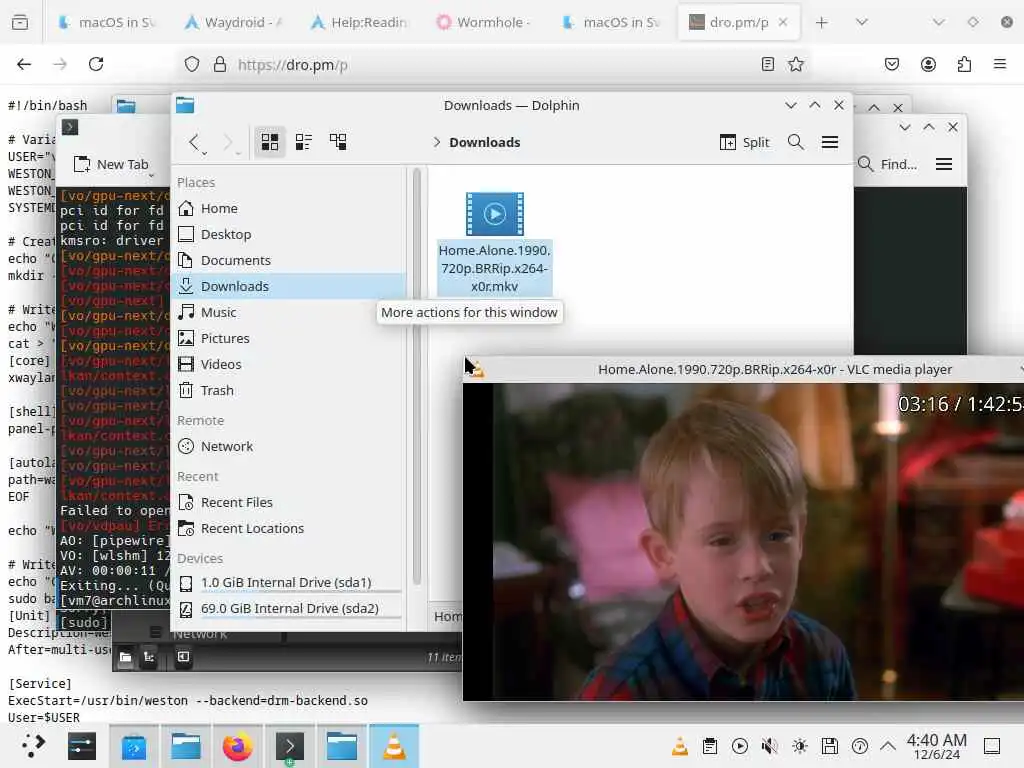Open Videos folder in Places sidebar
This screenshot has height=768, width=1024.
[289, 364]
